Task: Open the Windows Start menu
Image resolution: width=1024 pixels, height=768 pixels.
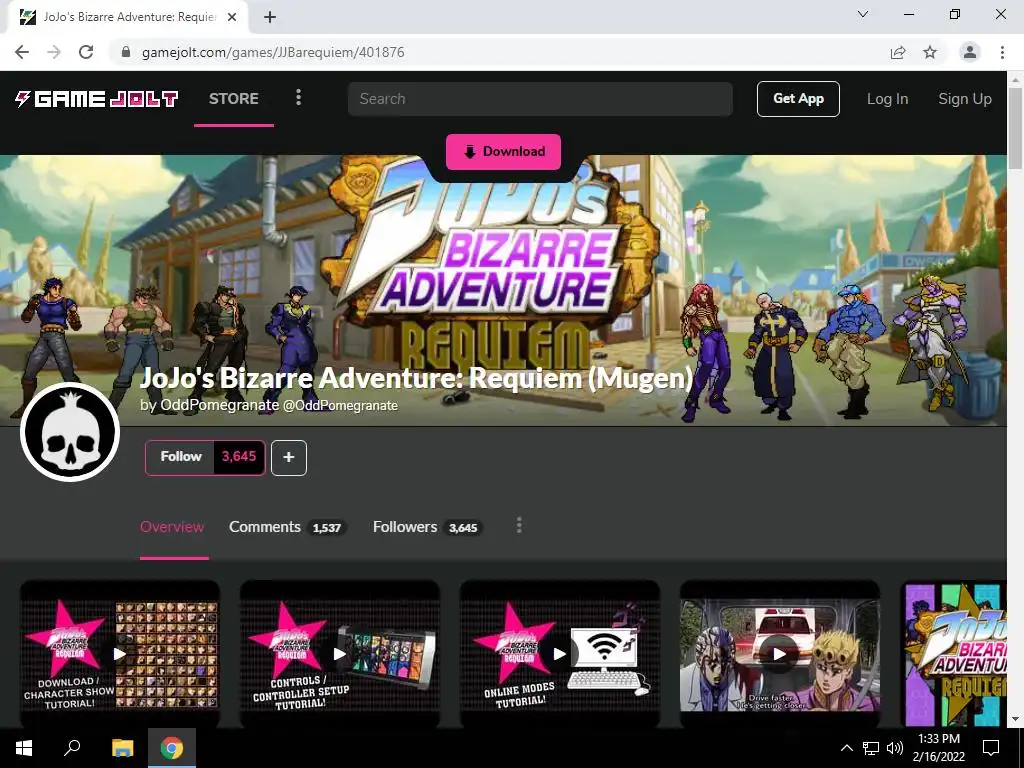Action: click(24, 748)
